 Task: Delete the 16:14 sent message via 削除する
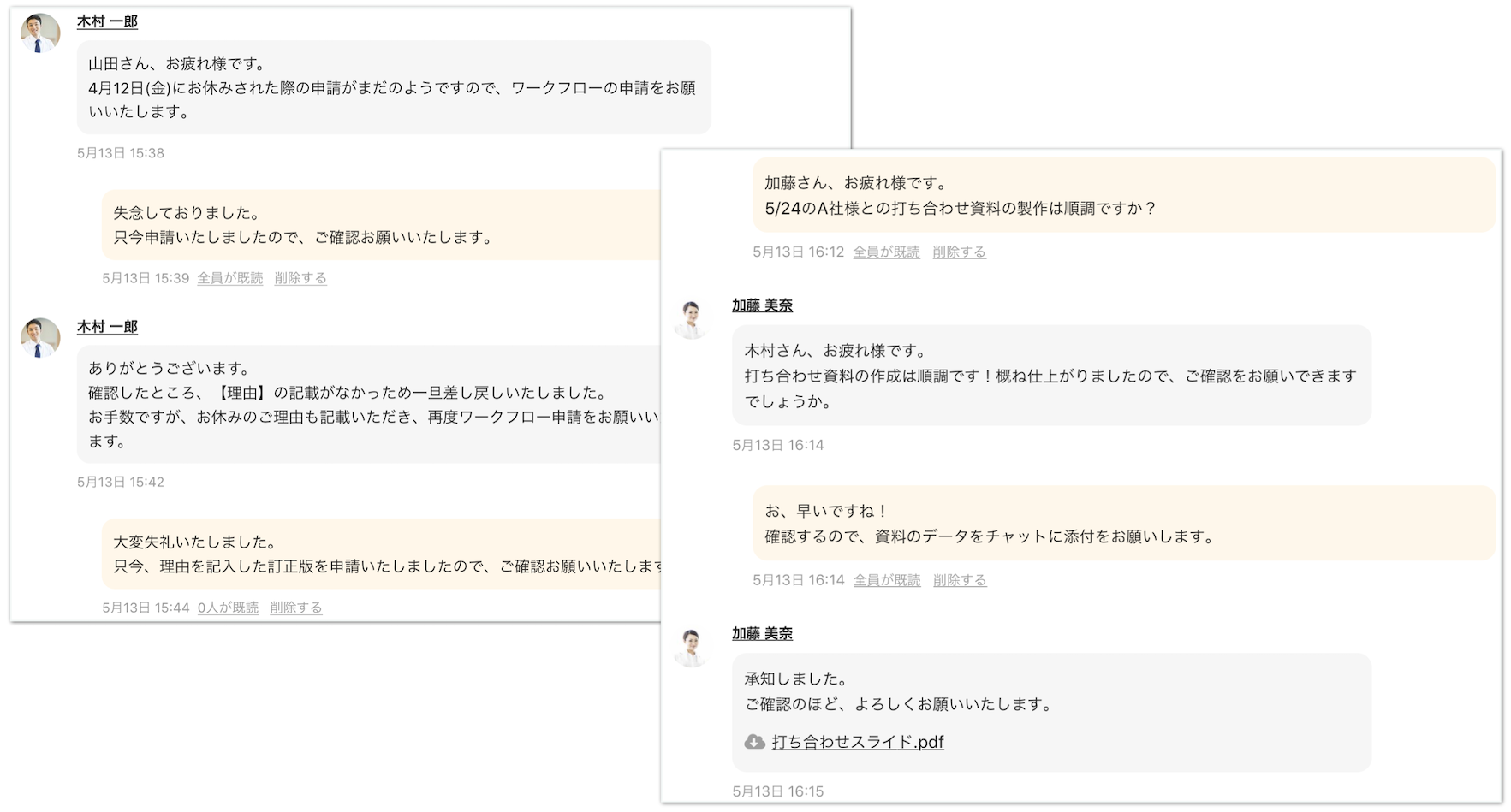click(960, 580)
